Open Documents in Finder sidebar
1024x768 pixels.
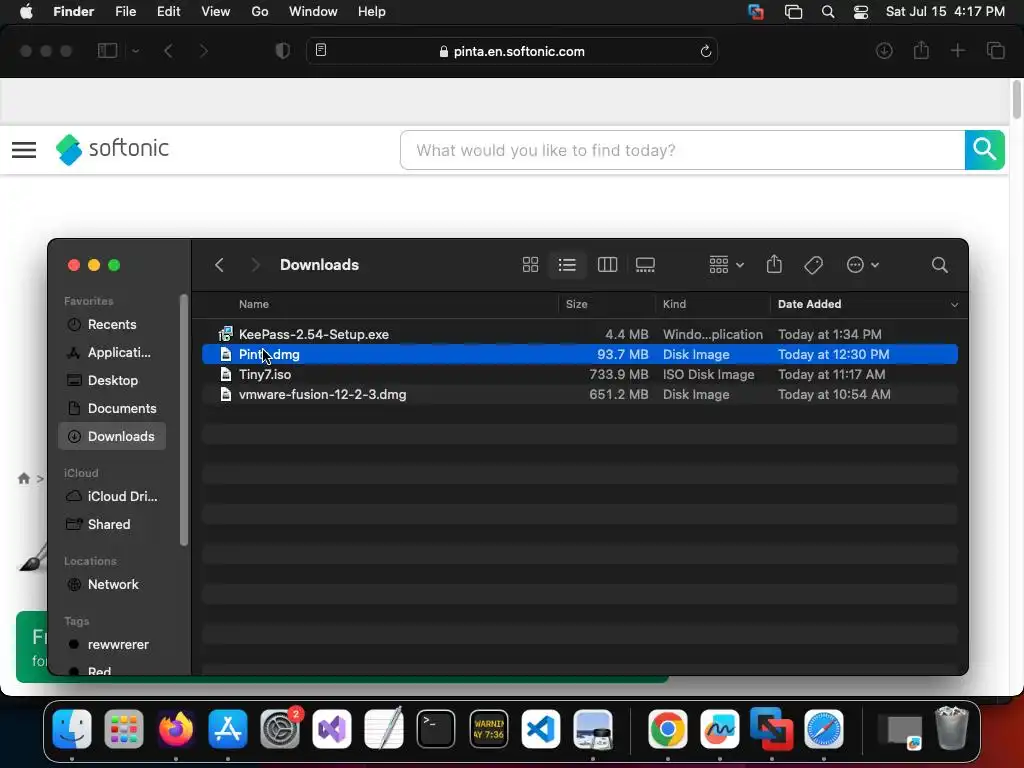(112, 409)
